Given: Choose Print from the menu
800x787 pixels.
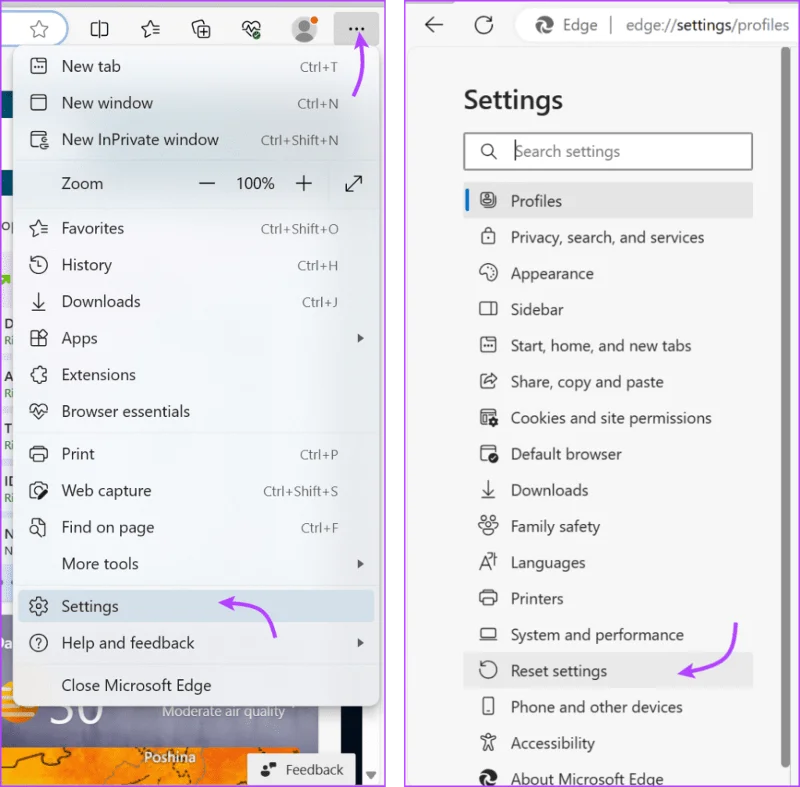Looking at the screenshot, I should tap(196, 454).
